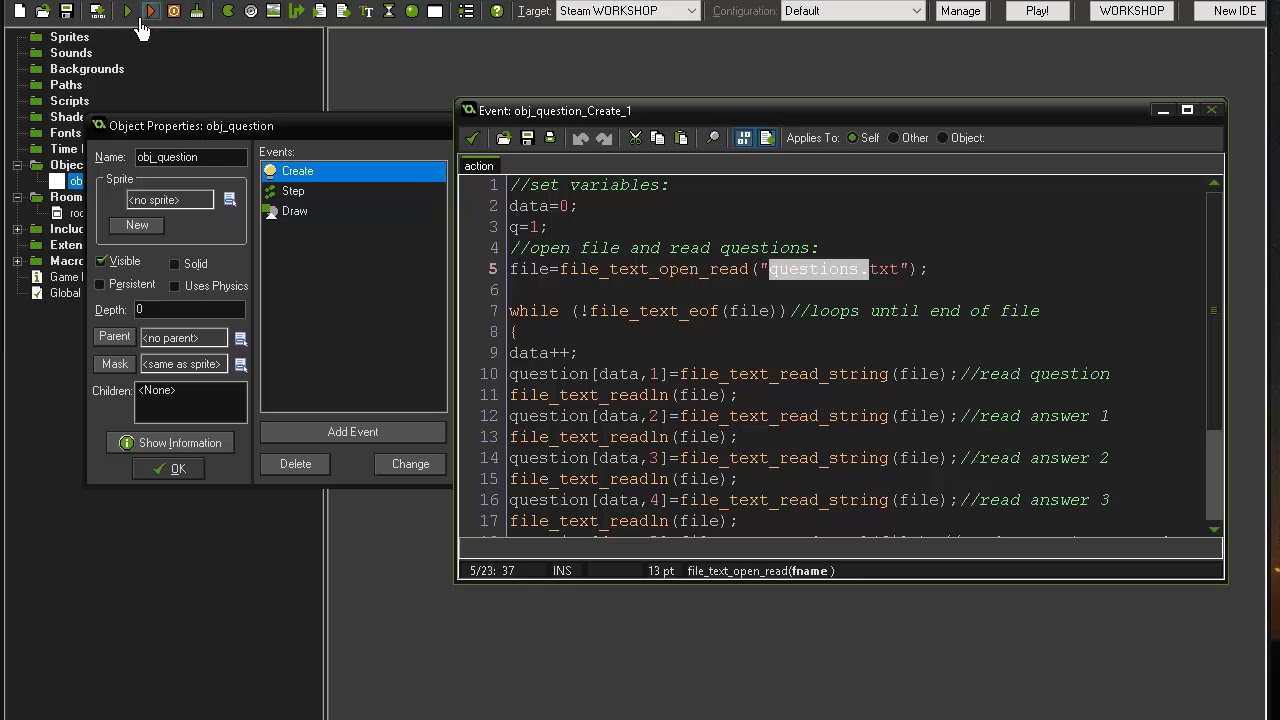Open the Target dropdown
This screenshot has height=720, width=1280.
[628, 11]
